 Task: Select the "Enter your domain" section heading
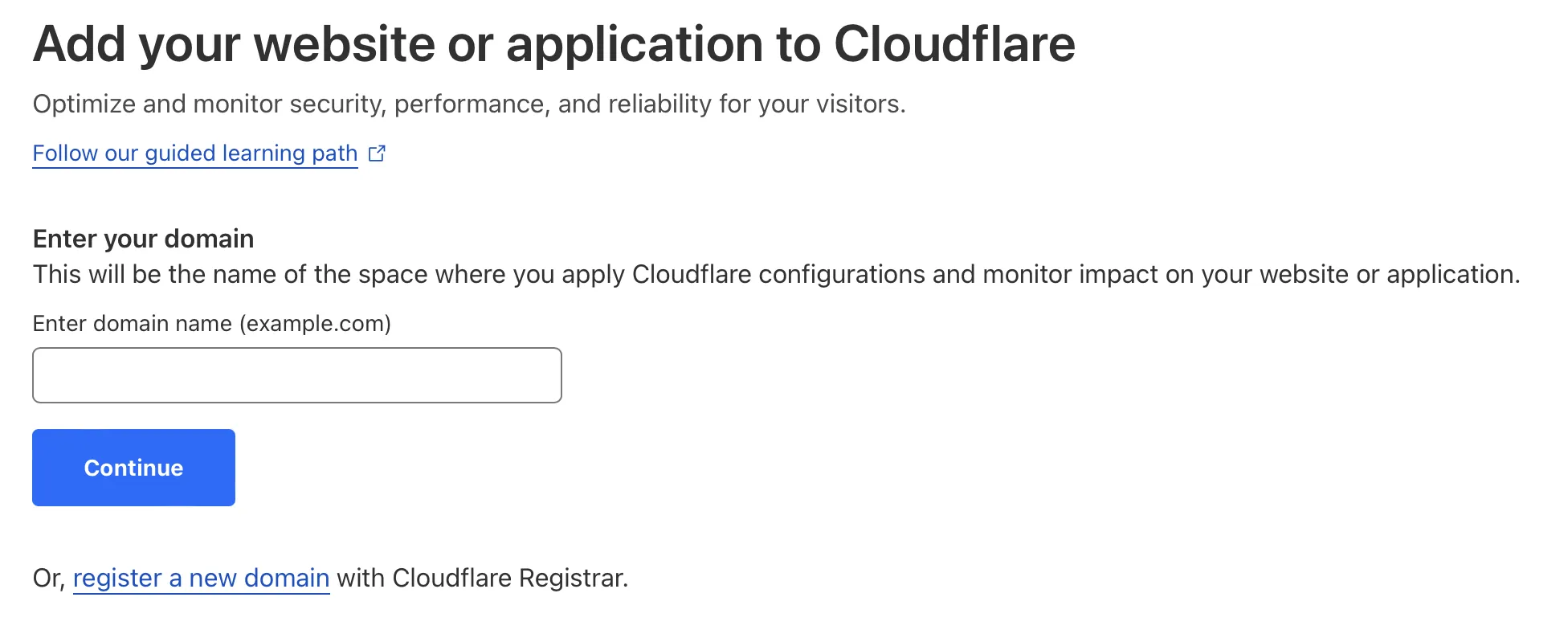(x=143, y=239)
